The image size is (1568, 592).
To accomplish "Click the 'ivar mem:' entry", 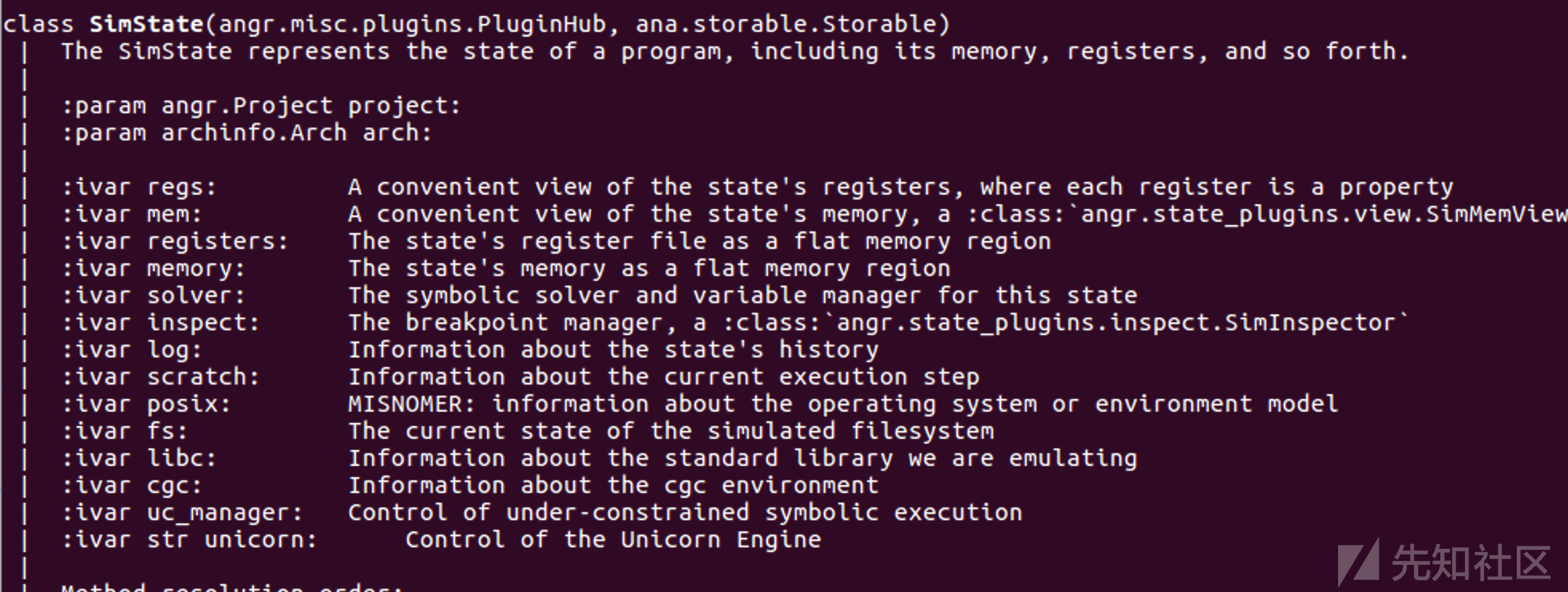I will tap(132, 215).
